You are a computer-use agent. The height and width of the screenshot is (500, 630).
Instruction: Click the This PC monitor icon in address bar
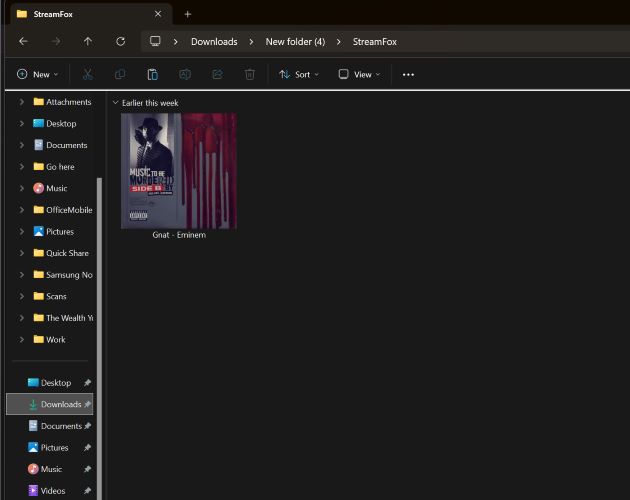[155, 41]
